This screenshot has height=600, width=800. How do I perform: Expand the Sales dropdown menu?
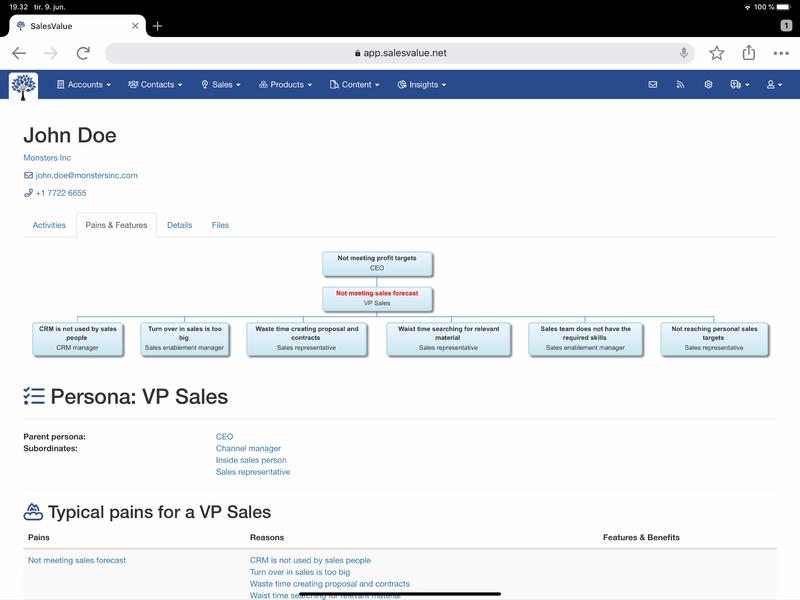coord(221,85)
